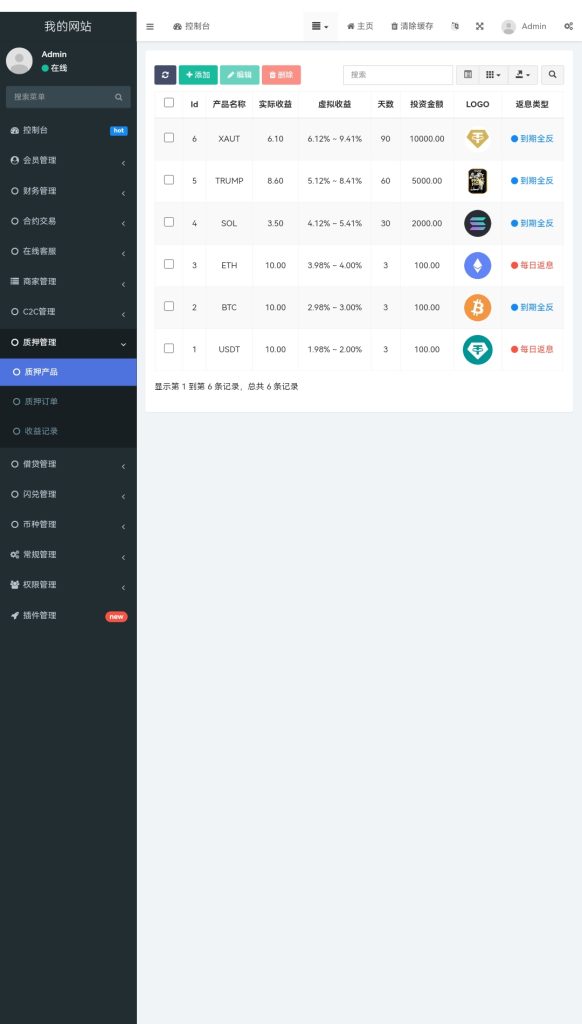Enter fullscreen using the expand icon
582x1024 pixels.
479,26
